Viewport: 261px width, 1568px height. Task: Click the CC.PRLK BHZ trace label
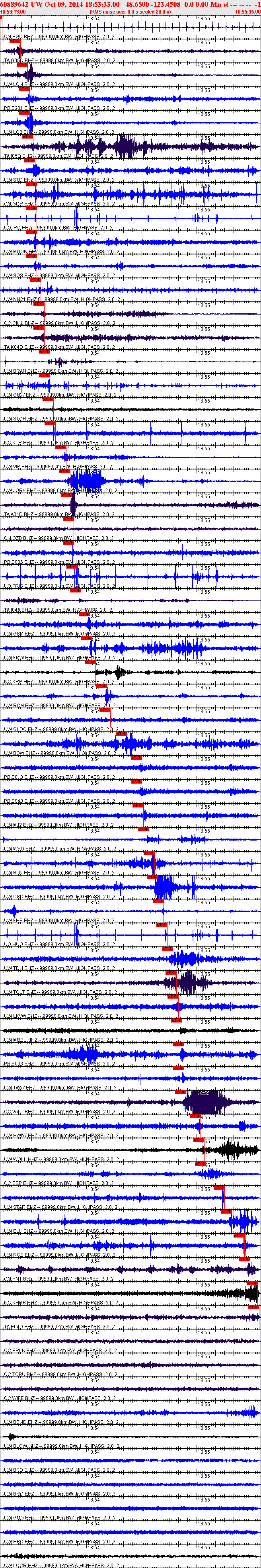[60, 1349]
